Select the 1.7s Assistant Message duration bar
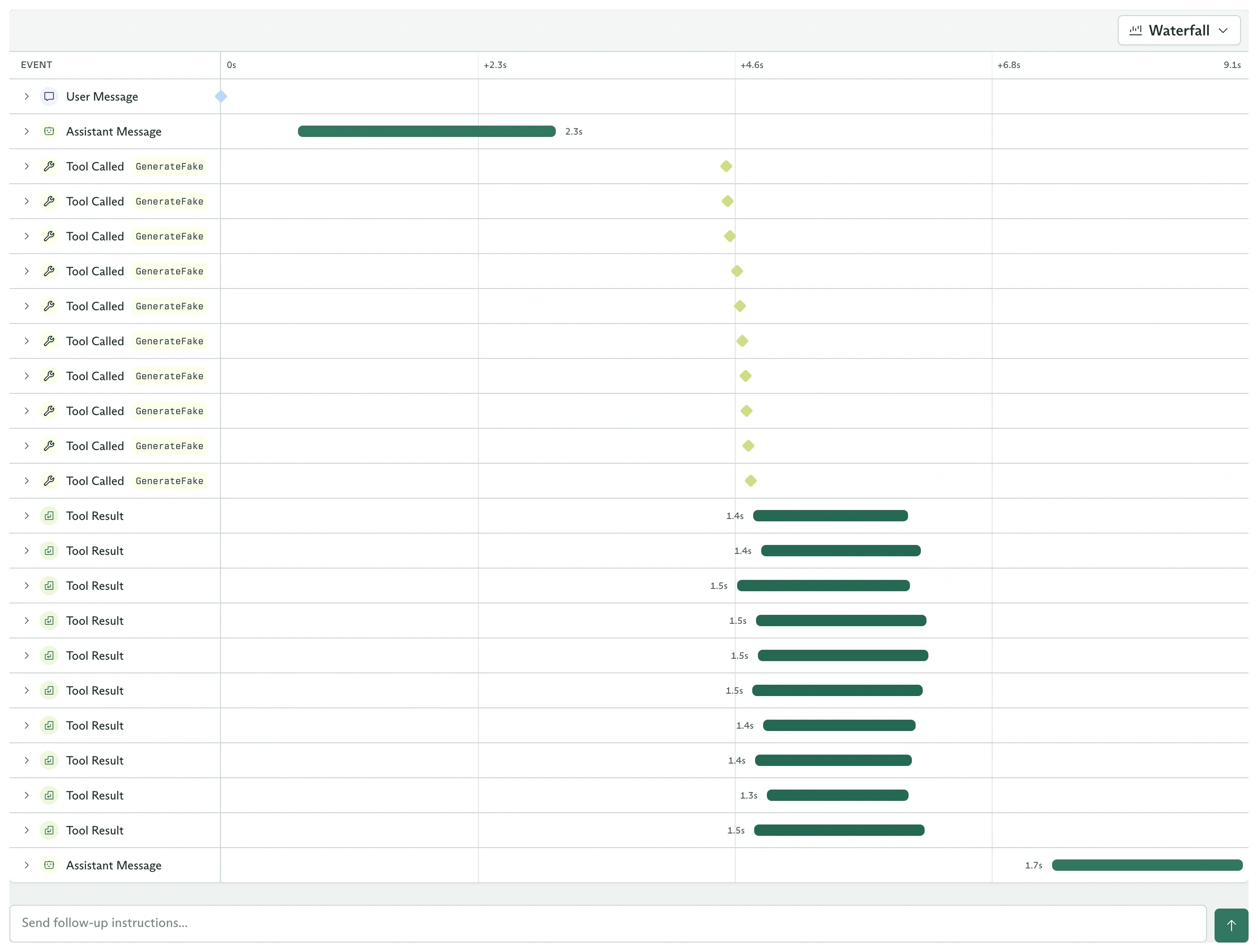 click(x=1147, y=866)
